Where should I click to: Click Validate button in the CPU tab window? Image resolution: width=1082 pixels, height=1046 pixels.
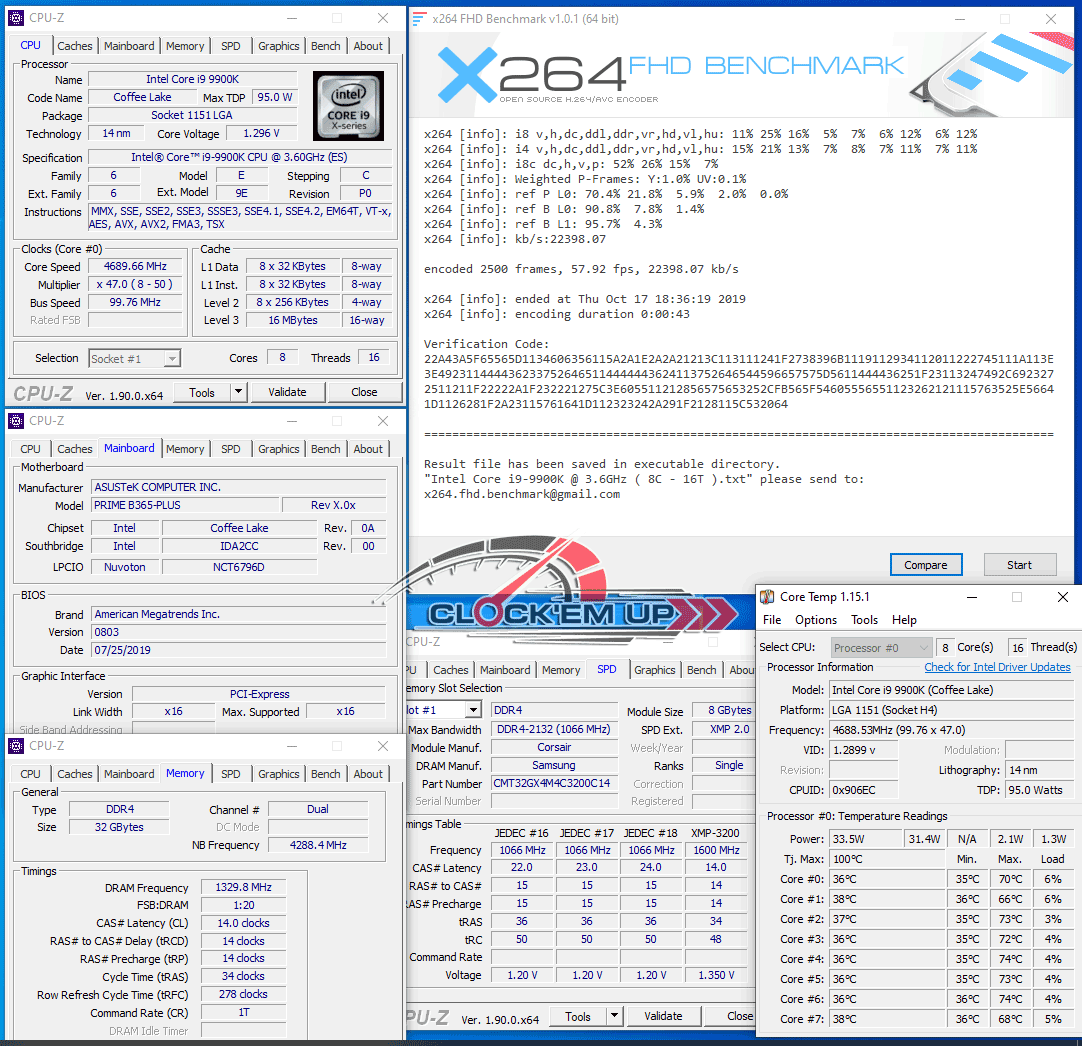click(x=287, y=393)
